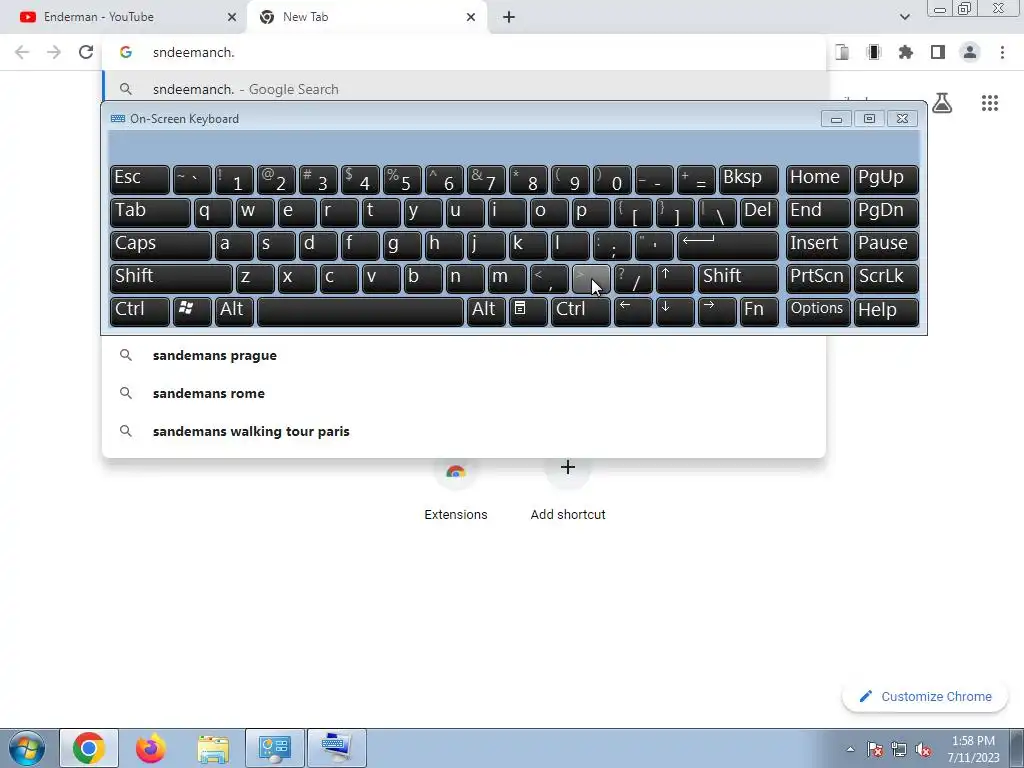Screen dimensions: 1024x768
Task: Toggle the ScrLk key
Action: pyautogui.click(x=886, y=278)
